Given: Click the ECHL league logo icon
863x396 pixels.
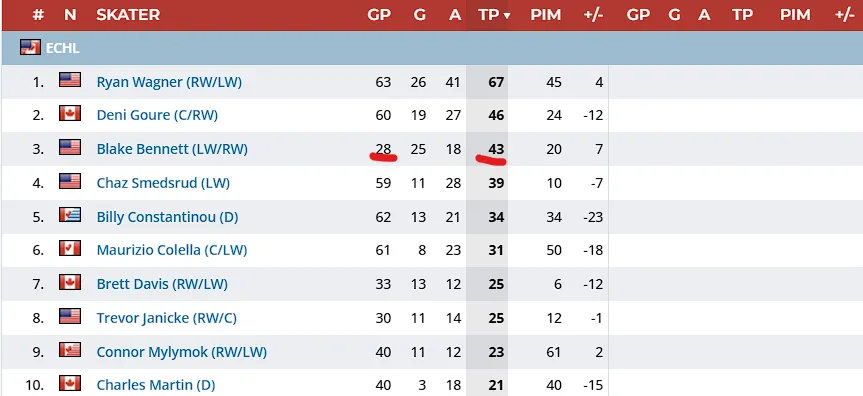Looking at the screenshot, I should tap(30, 48).
